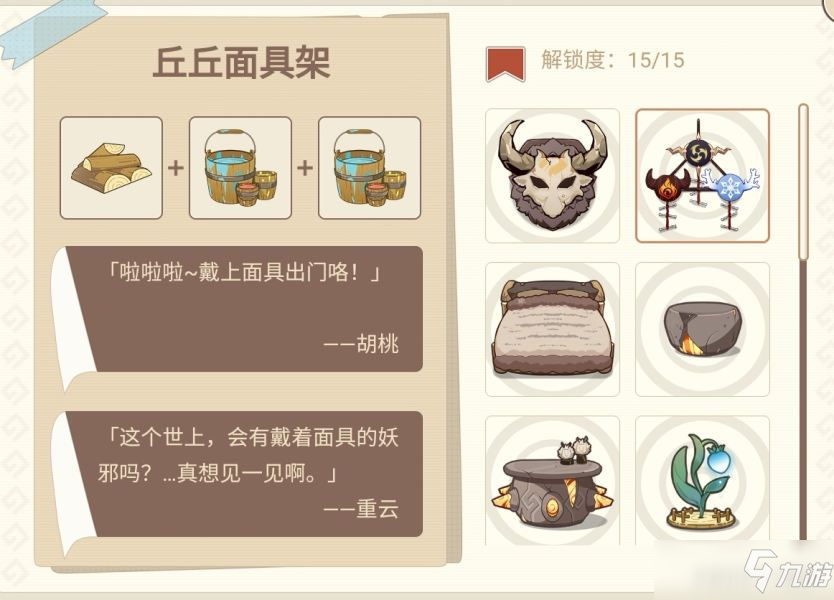Open Chongyun's quote card
Image resolution: width=834 pixels, height=600 pixels.
click(244, 474)
